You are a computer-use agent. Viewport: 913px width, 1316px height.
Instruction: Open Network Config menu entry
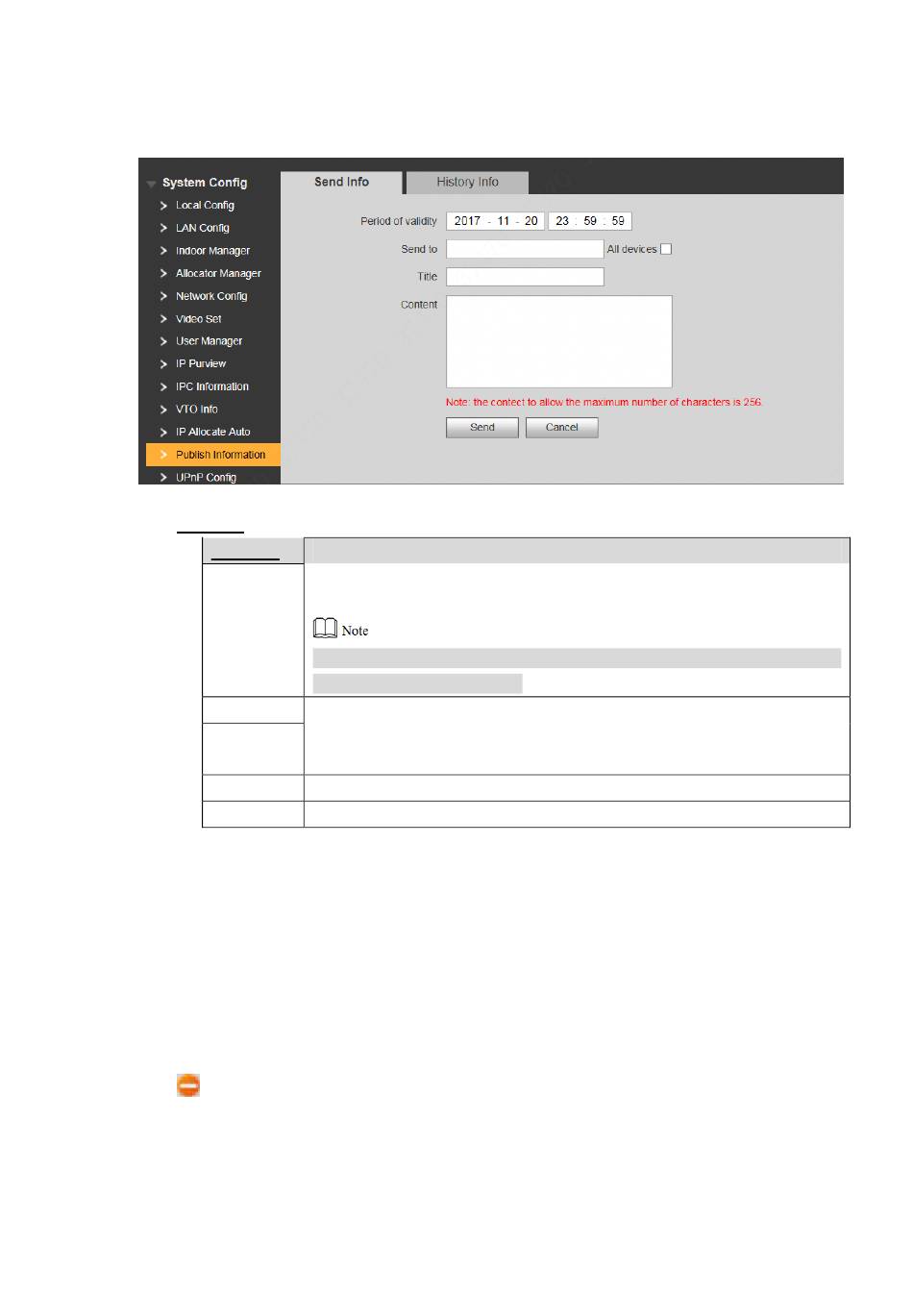coord(211,296)
